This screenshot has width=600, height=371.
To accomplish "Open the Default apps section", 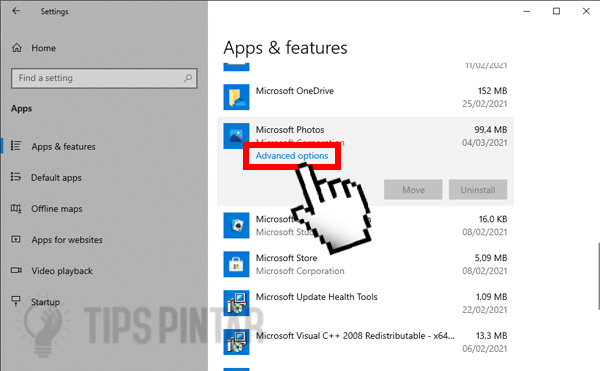I will pos(56,178).
